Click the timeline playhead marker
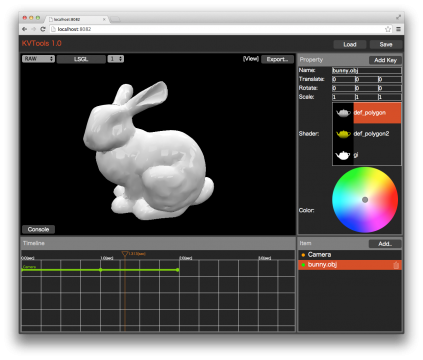This screenshot has height=360, width=423. pyautogui.click(x=125, y=254)
